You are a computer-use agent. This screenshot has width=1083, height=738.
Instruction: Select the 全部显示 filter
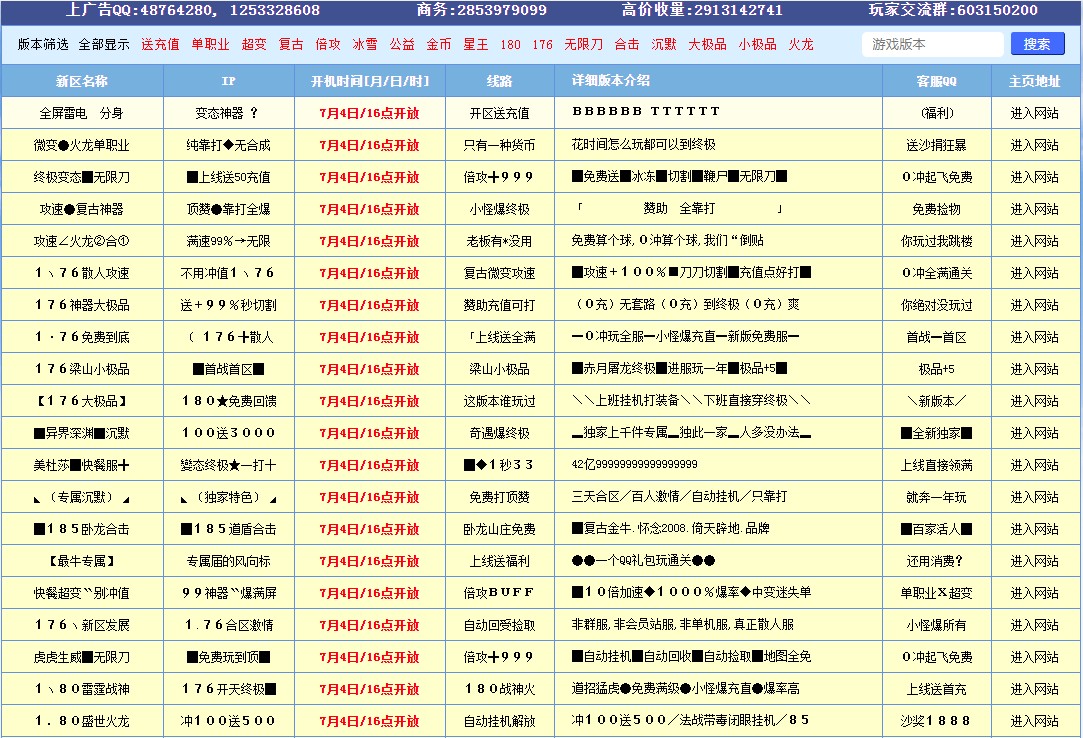(x=101, y=44)
